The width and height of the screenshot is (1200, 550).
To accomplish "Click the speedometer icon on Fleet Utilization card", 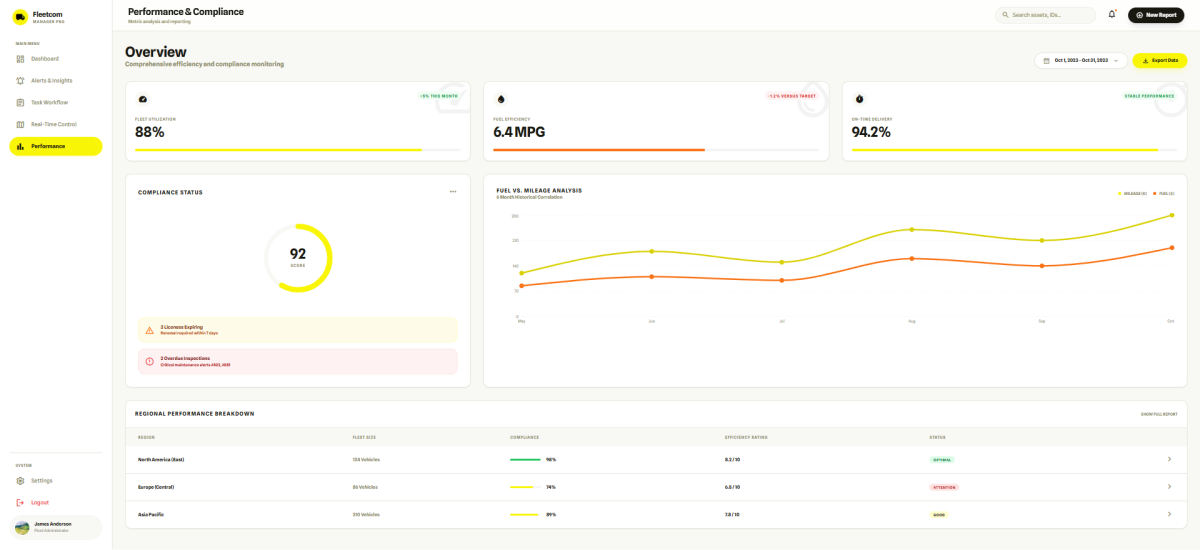I will [x=142, y=99].
